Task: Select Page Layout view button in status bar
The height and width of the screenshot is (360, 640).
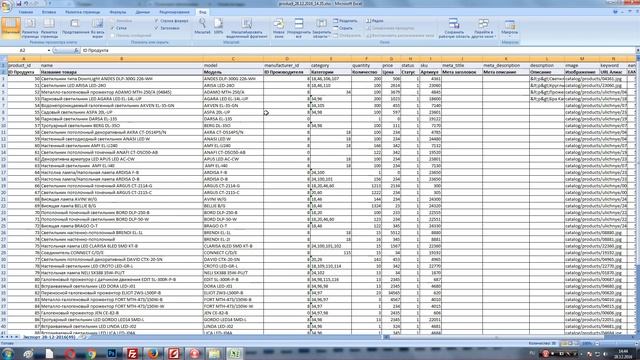Action: pyautogui.click(x=571, y=344)
